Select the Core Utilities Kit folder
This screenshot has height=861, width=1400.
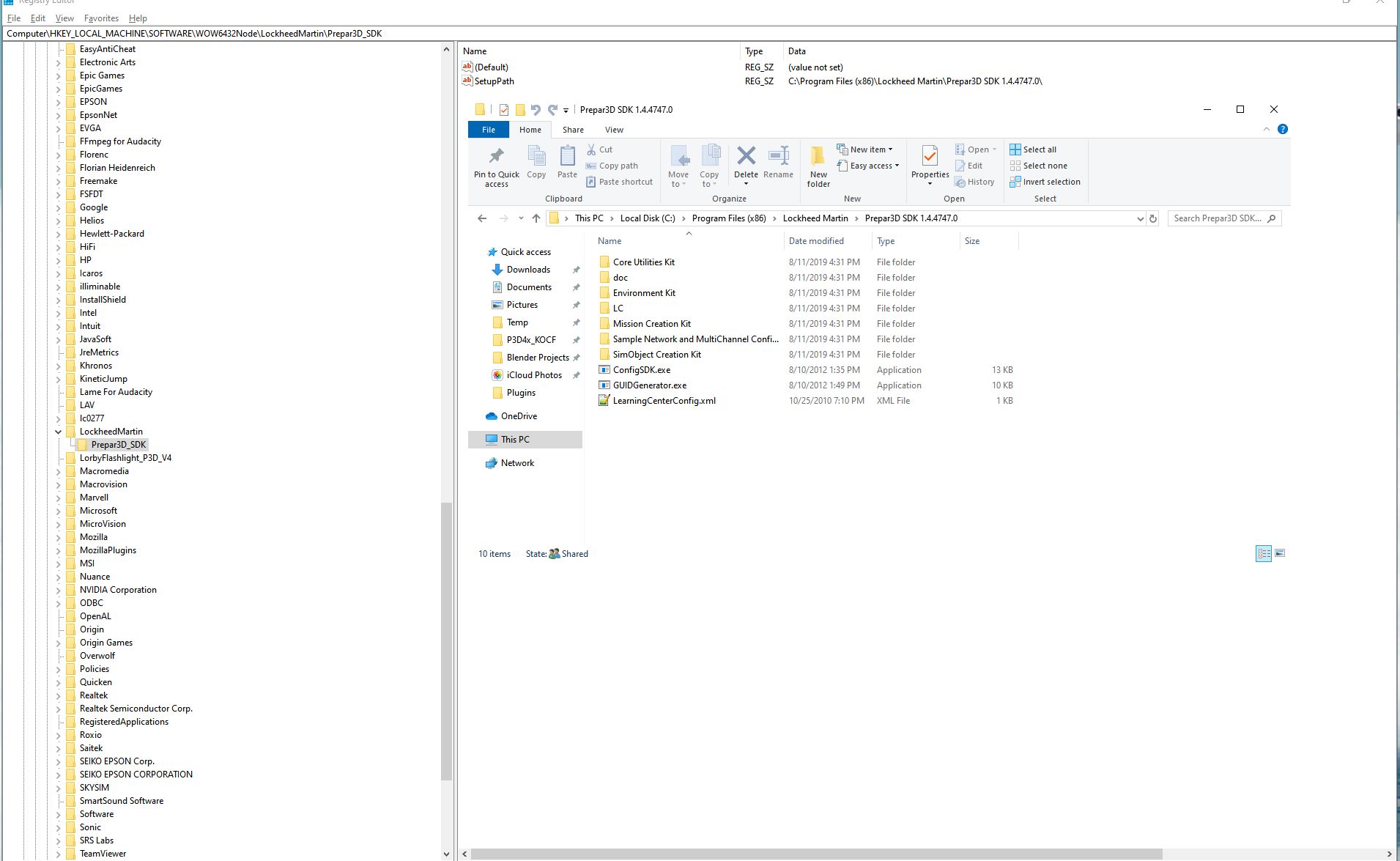click(644, 262)
